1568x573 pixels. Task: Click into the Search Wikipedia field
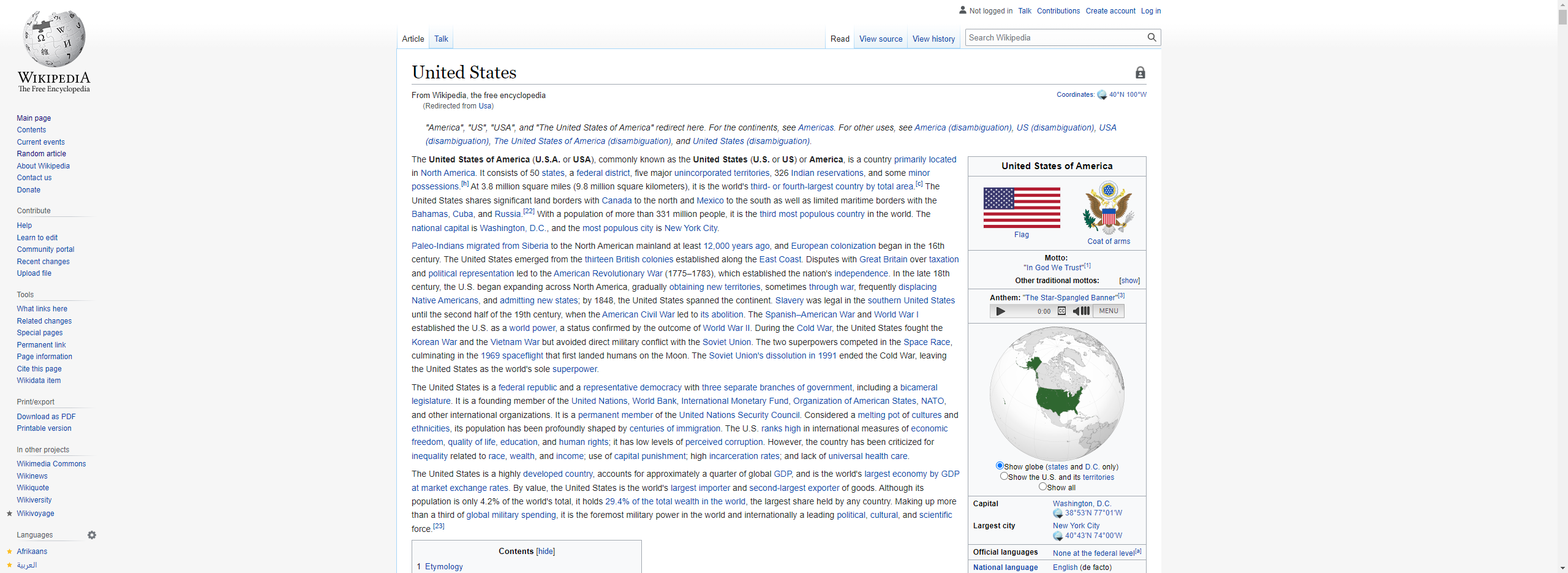[x=1056, y=37]
